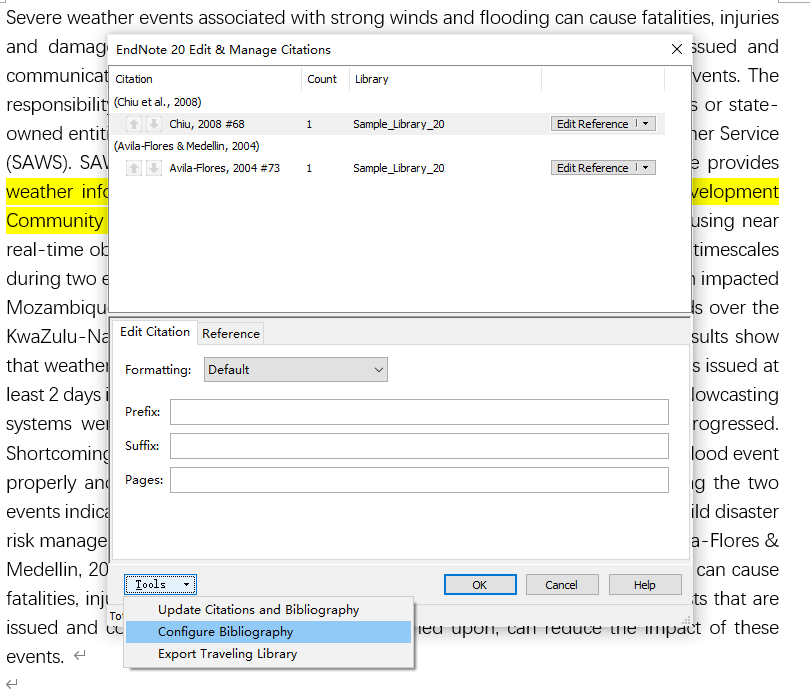Choose Export Traveling Library
This screenshot has height=700, width=810.
[227, 654]
